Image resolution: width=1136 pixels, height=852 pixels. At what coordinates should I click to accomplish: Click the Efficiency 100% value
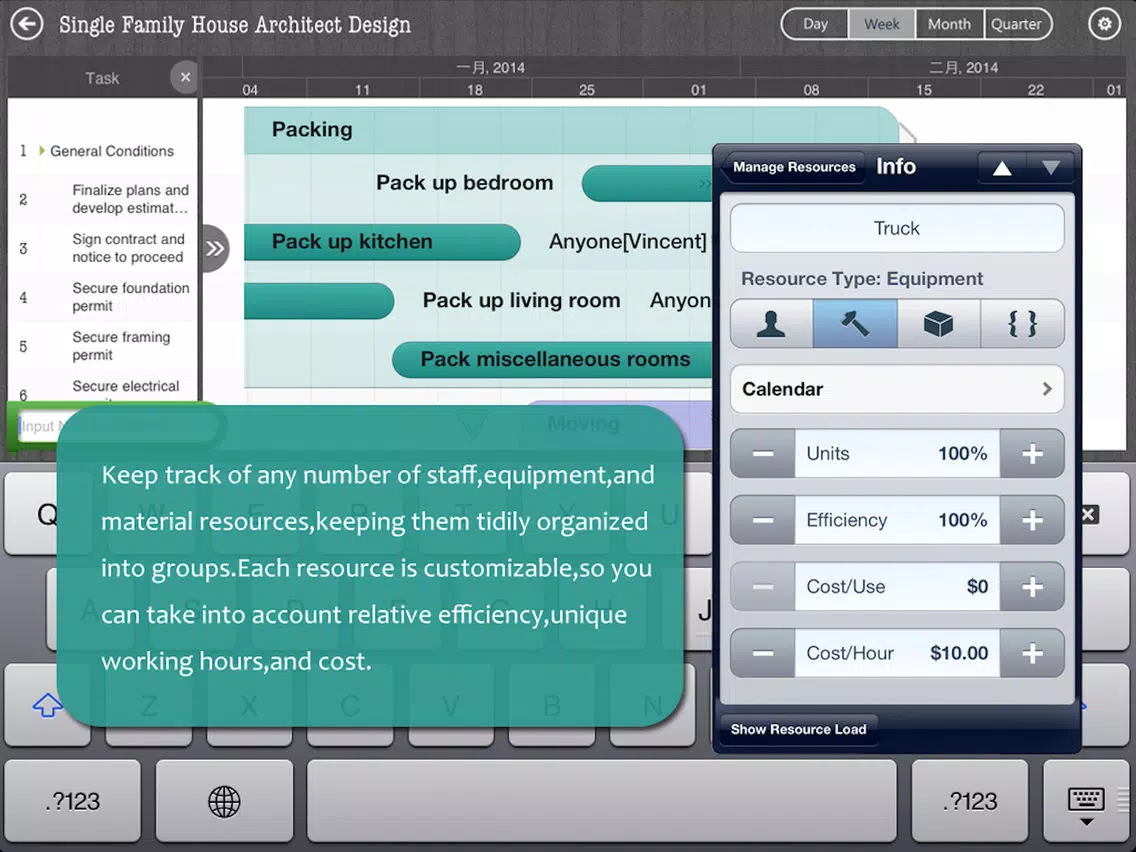(962, 520)
